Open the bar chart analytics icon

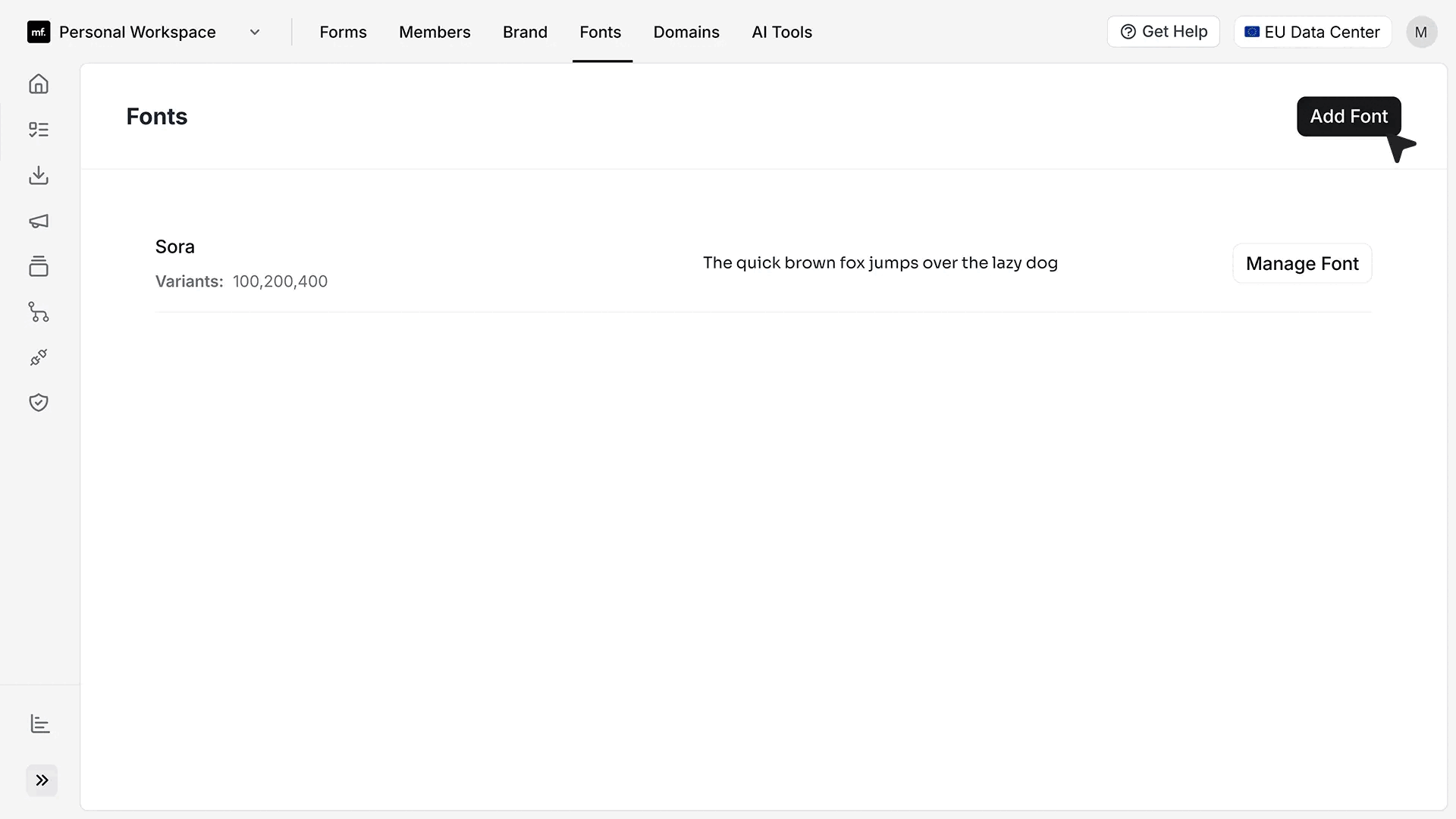tap(40, 724)
